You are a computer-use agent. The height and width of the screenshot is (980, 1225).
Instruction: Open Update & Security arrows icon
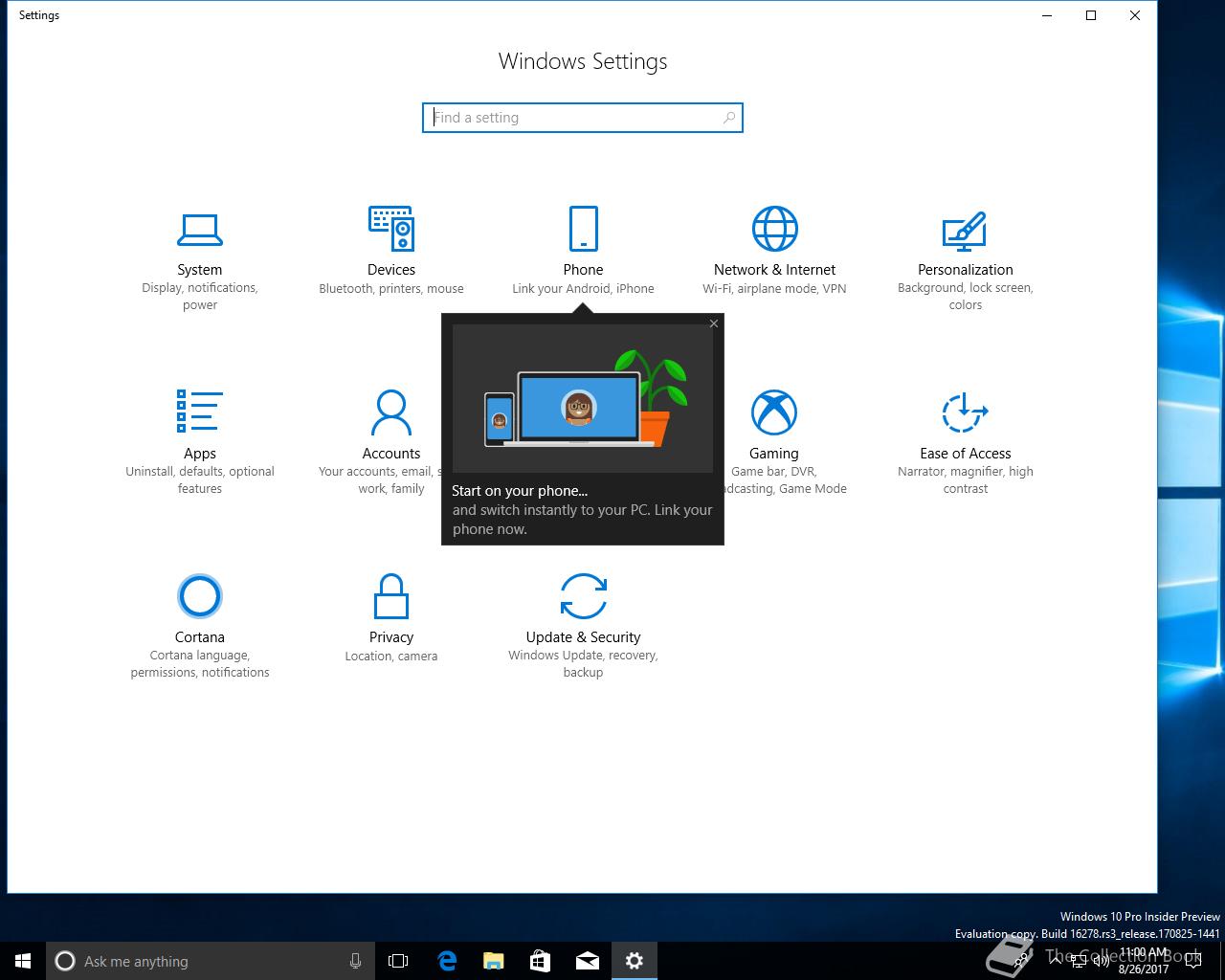583,596
